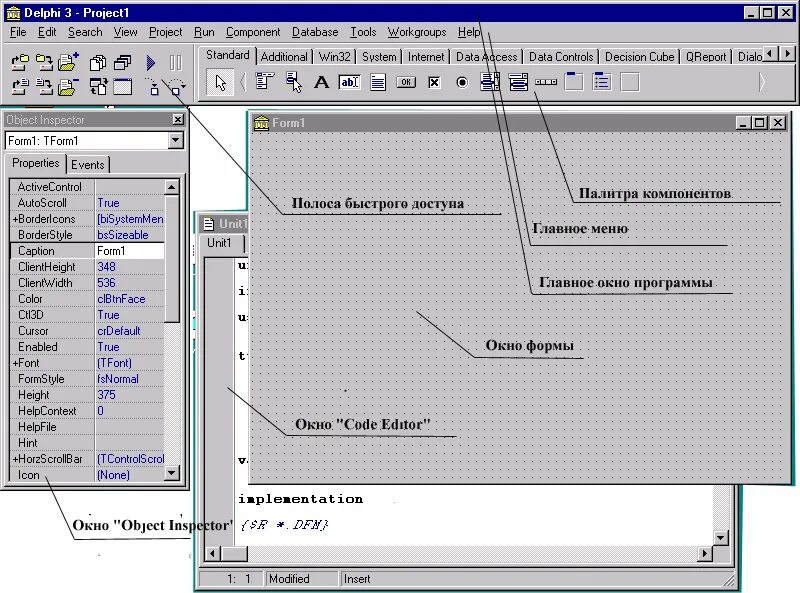This screenshot has width=800, height=593.
Task: Select the Panel component
Action: (x=630, y=82)
